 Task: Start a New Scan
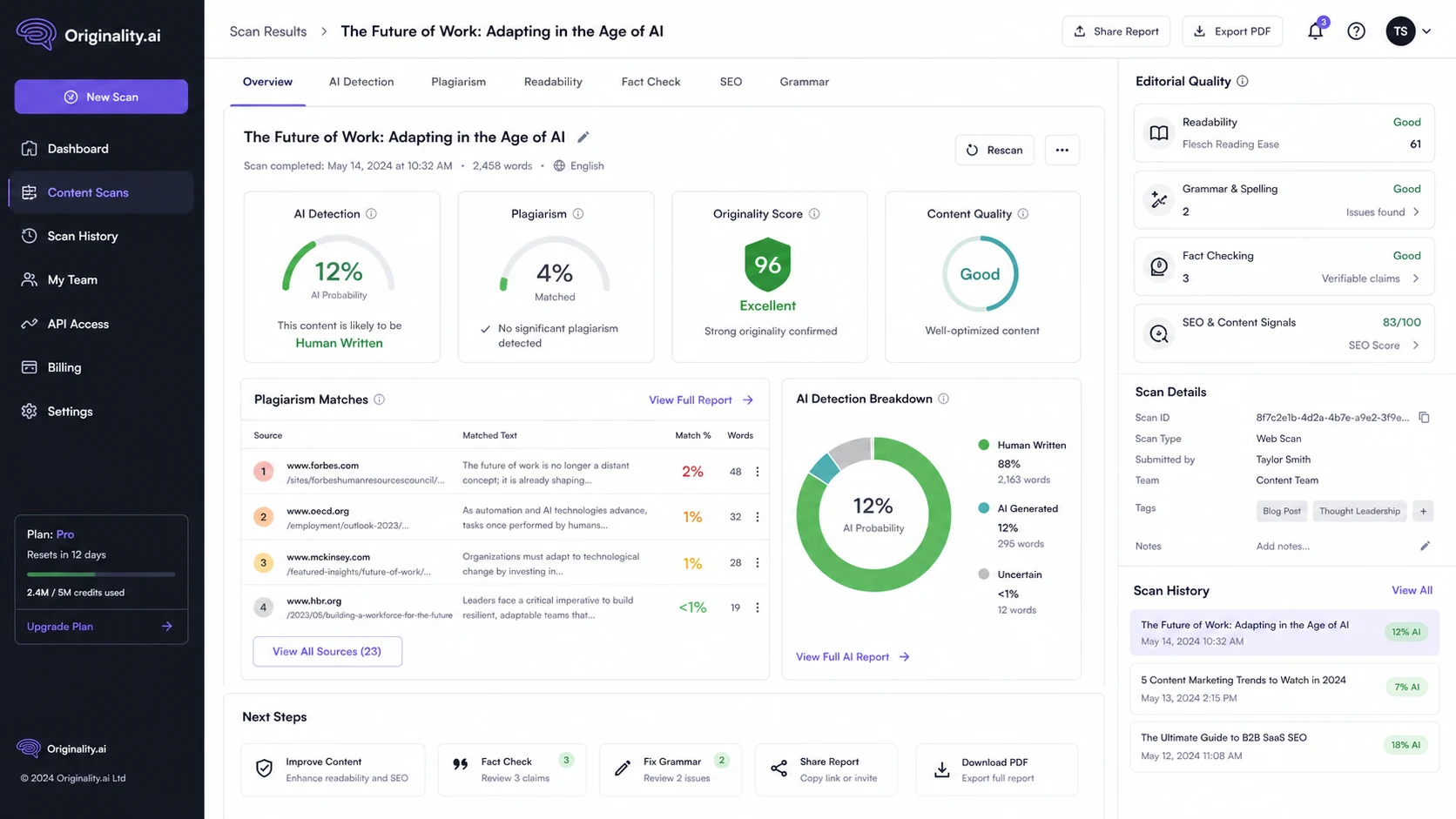tap(101, 97)
